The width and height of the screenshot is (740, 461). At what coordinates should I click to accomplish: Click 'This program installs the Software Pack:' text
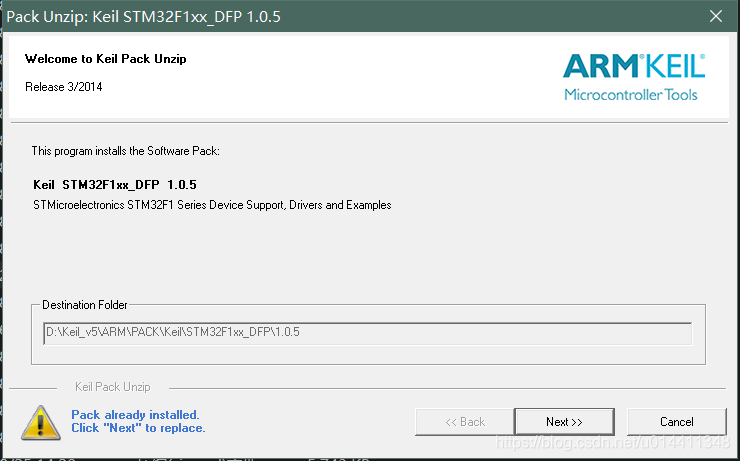[x=126, y=151]
